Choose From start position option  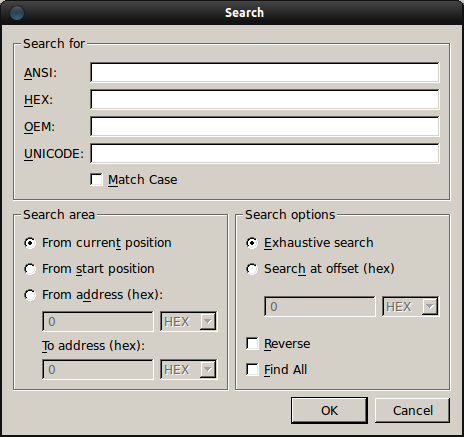[30, 269]
